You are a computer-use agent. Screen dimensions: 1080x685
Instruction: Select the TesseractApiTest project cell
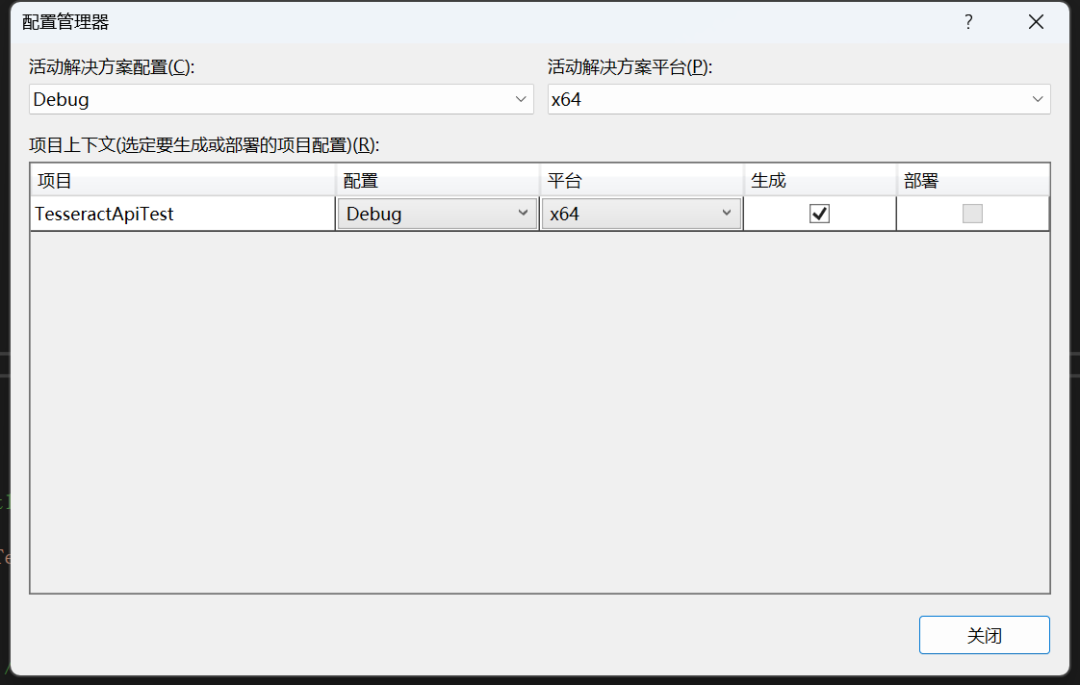[183, 214]
